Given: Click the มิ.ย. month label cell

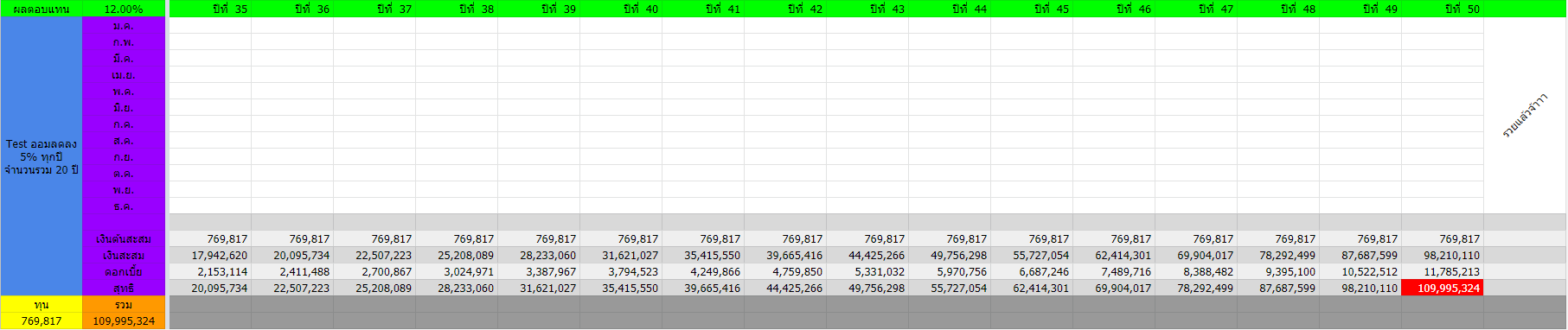Looking at the screenshot, I should click(x=124, y=108).
